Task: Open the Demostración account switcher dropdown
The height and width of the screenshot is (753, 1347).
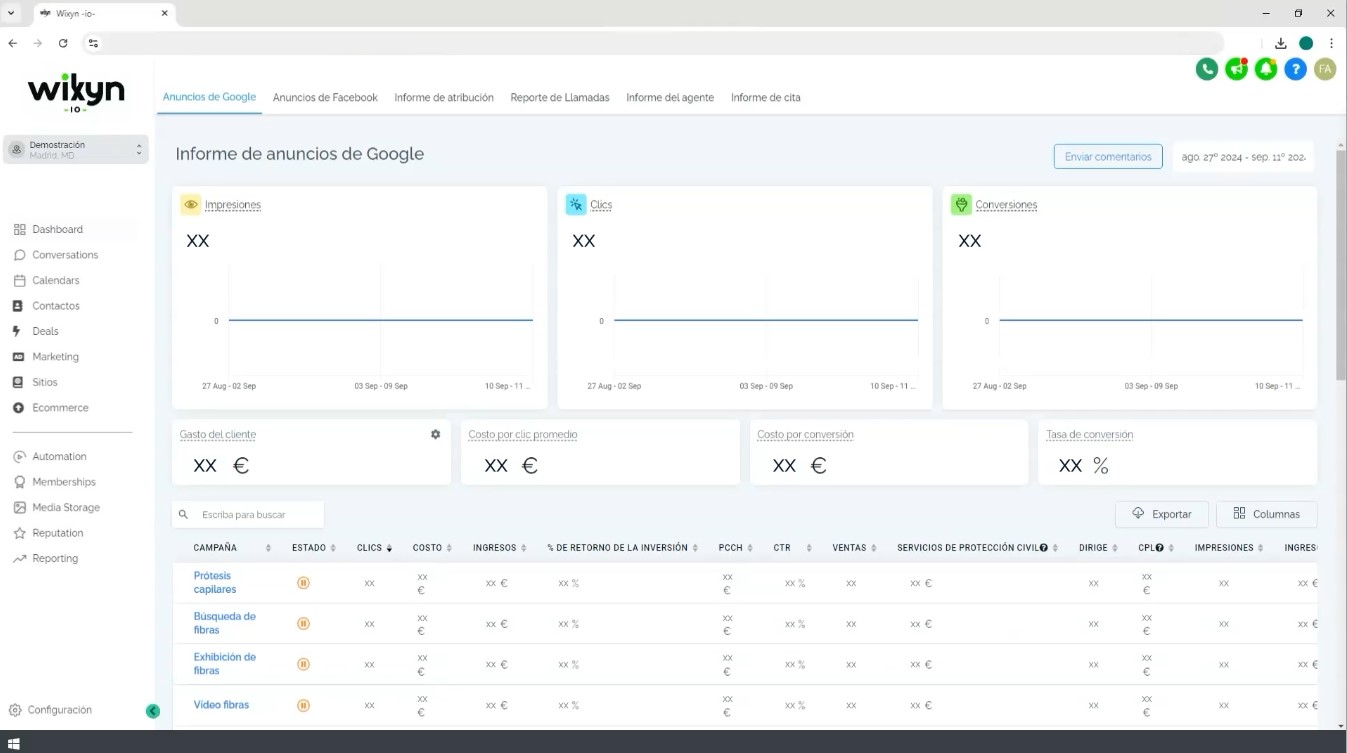Action: 76,150
